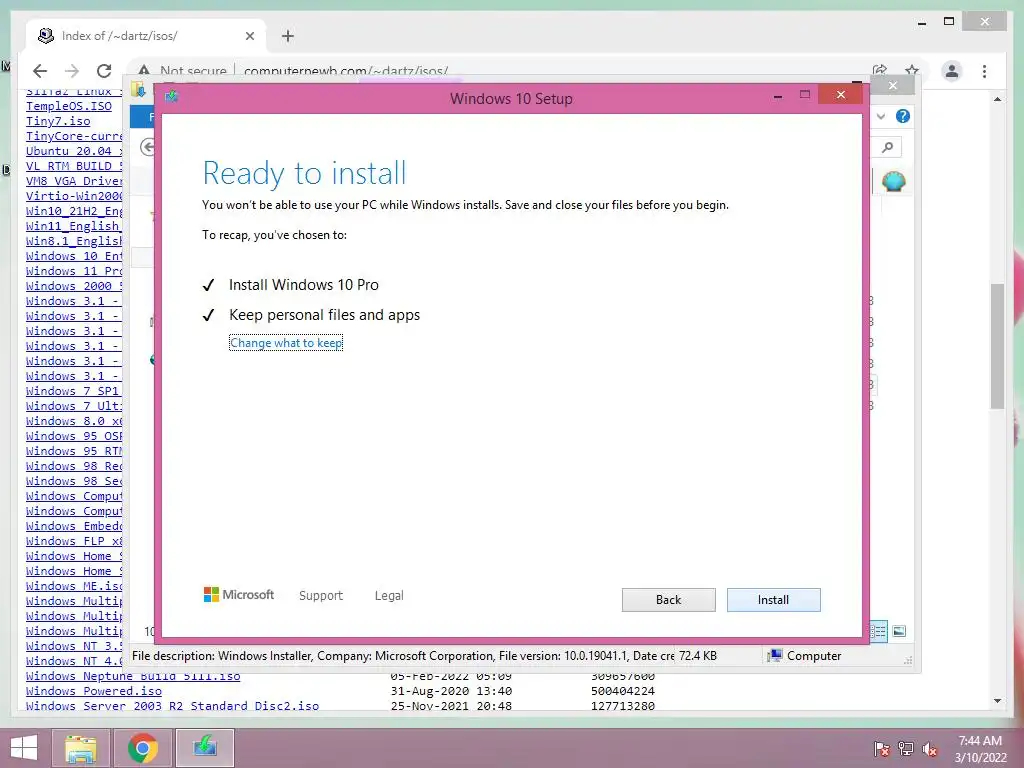Open the Windows Powered.iso link
Viewport: 1024px width, 768px height.
coord(93,691)
